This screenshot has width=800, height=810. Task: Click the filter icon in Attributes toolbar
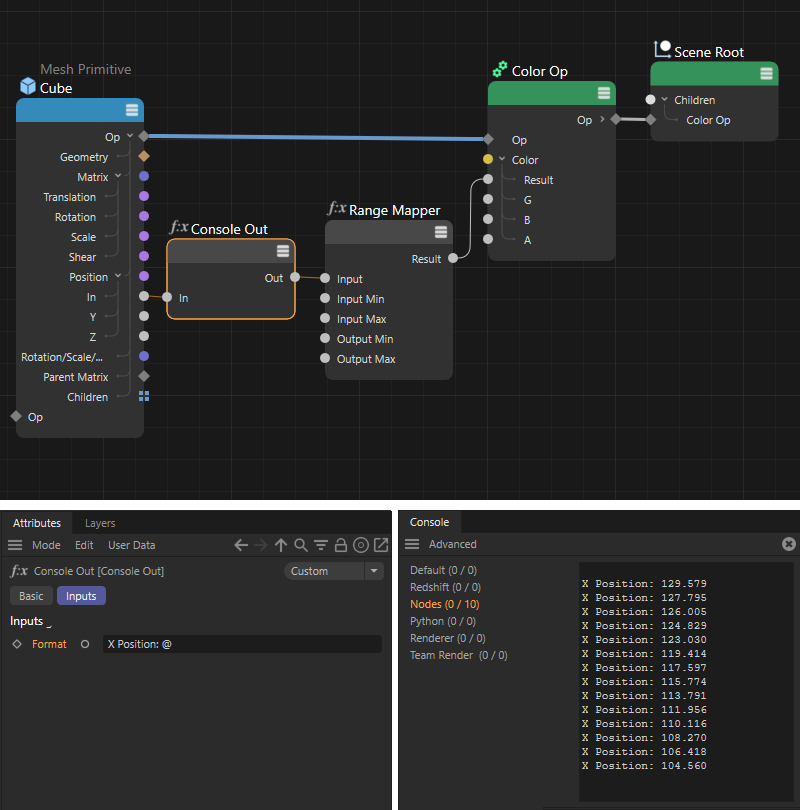coord(321,545)
